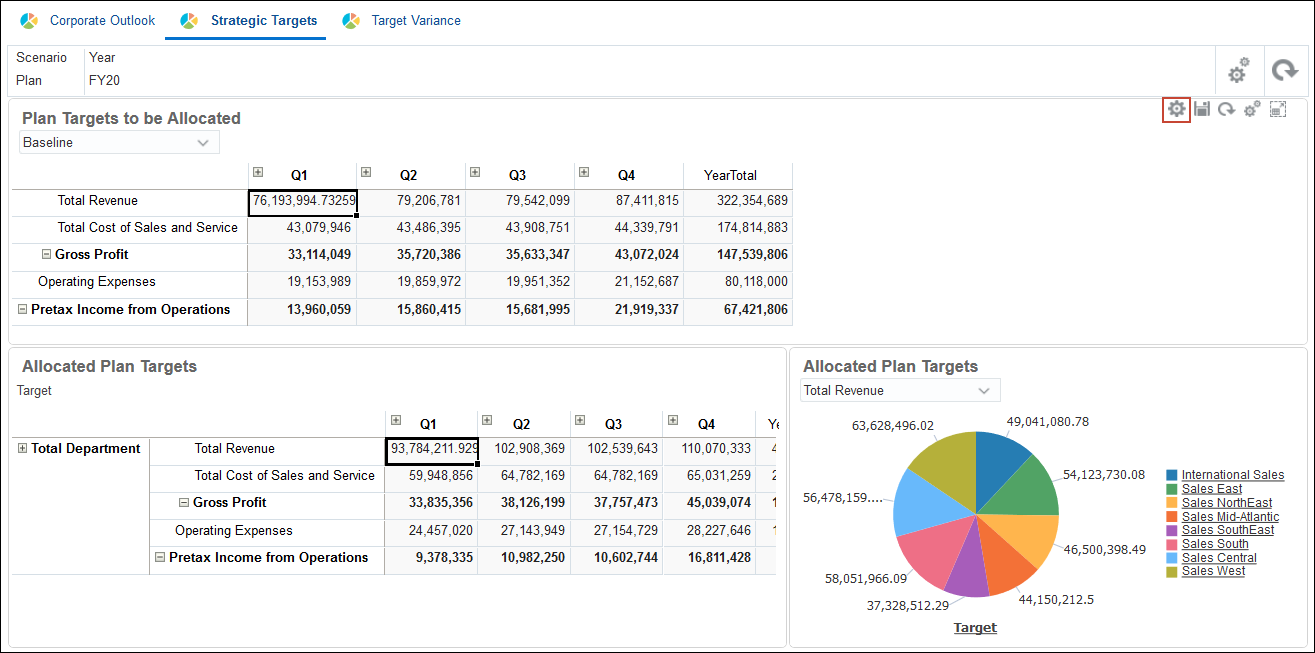Click the Corporate Outlook pie chart icon

[27, 20]
